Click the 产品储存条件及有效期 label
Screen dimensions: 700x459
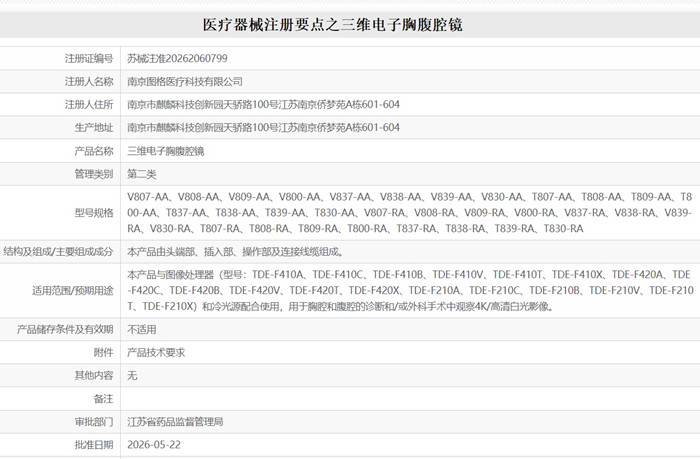point(65,330)
